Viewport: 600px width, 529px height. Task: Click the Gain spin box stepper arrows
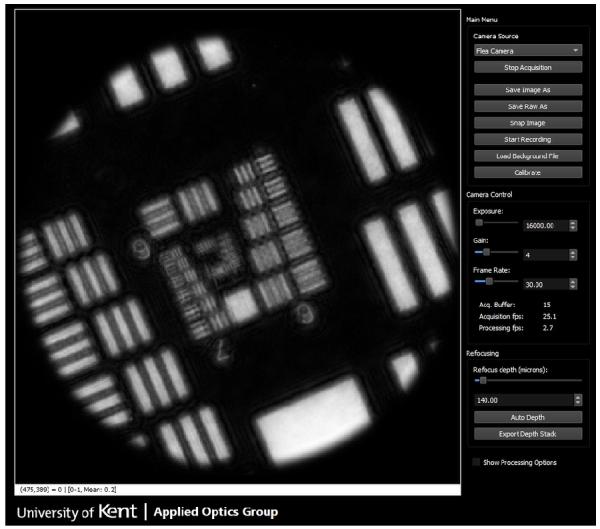pyautogui.click(x=573, y=255)
